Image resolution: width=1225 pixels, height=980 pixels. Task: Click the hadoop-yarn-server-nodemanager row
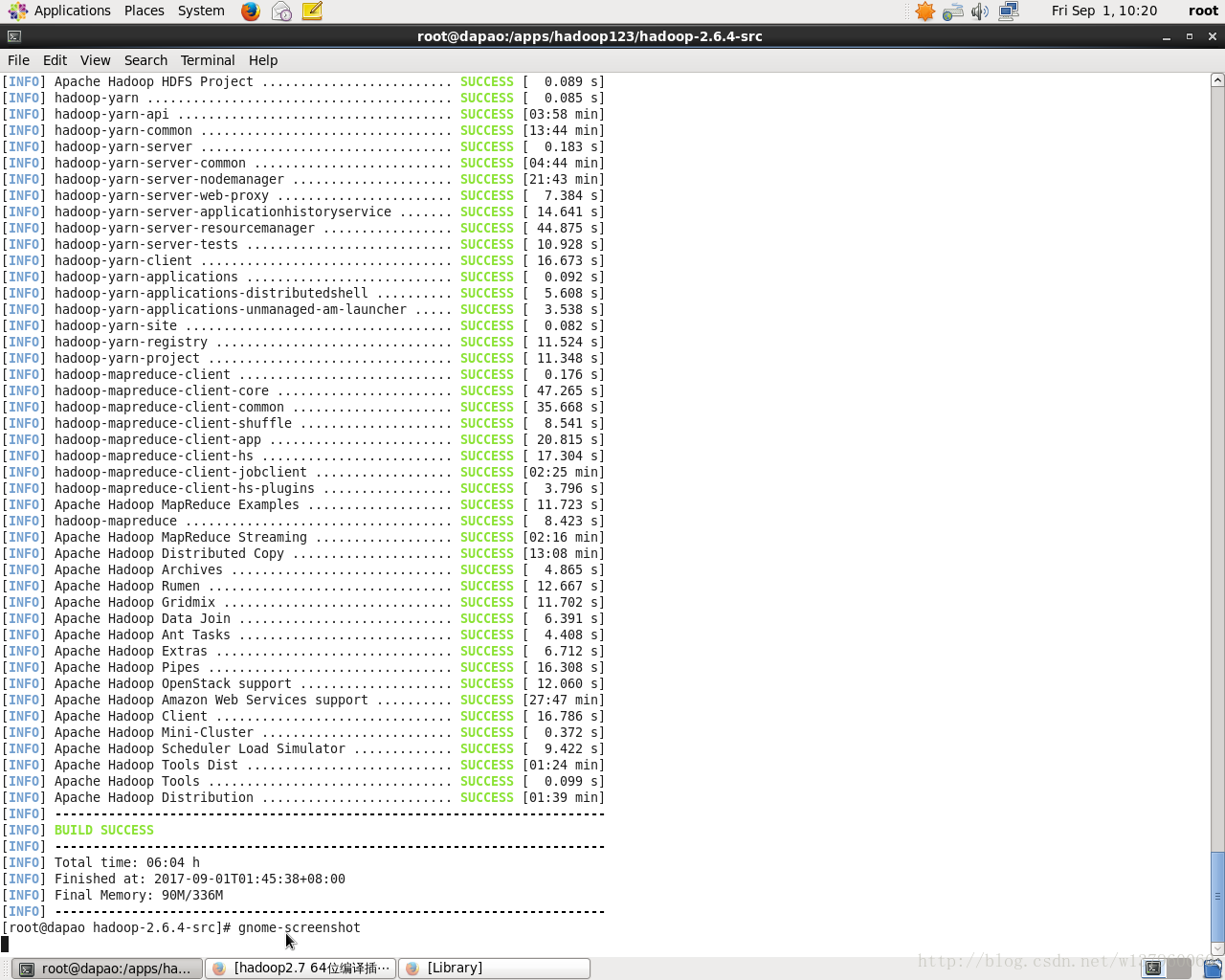click(303, 179)
